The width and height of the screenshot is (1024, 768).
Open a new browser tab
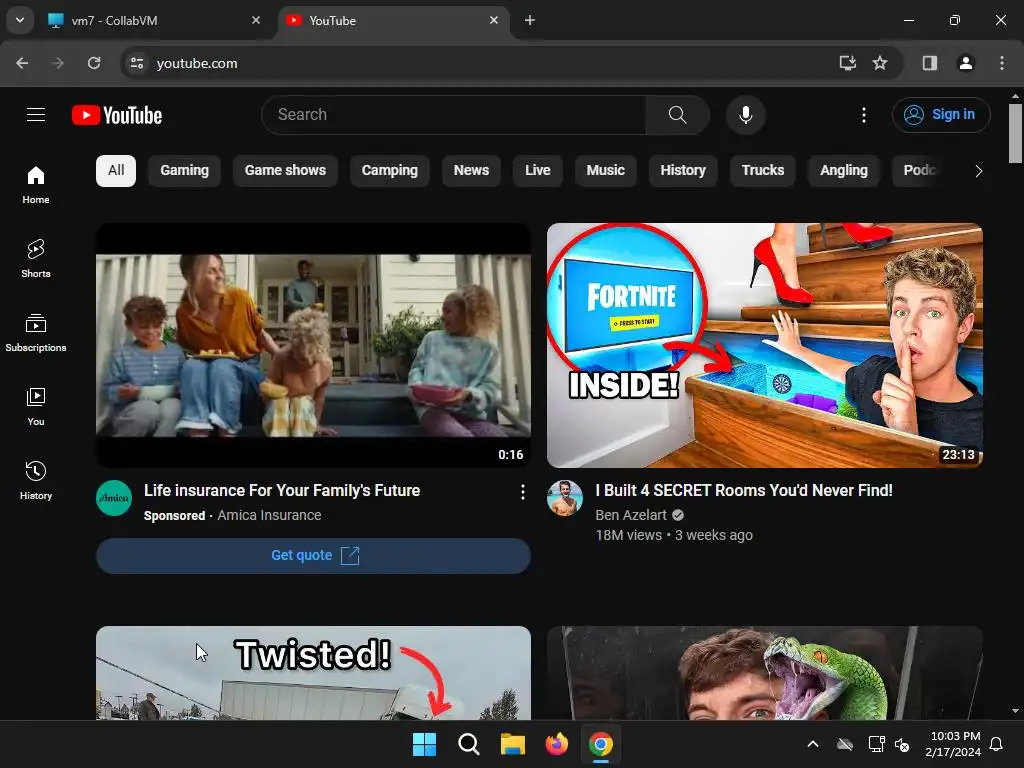pyautogui.click(x=530, y=20)
